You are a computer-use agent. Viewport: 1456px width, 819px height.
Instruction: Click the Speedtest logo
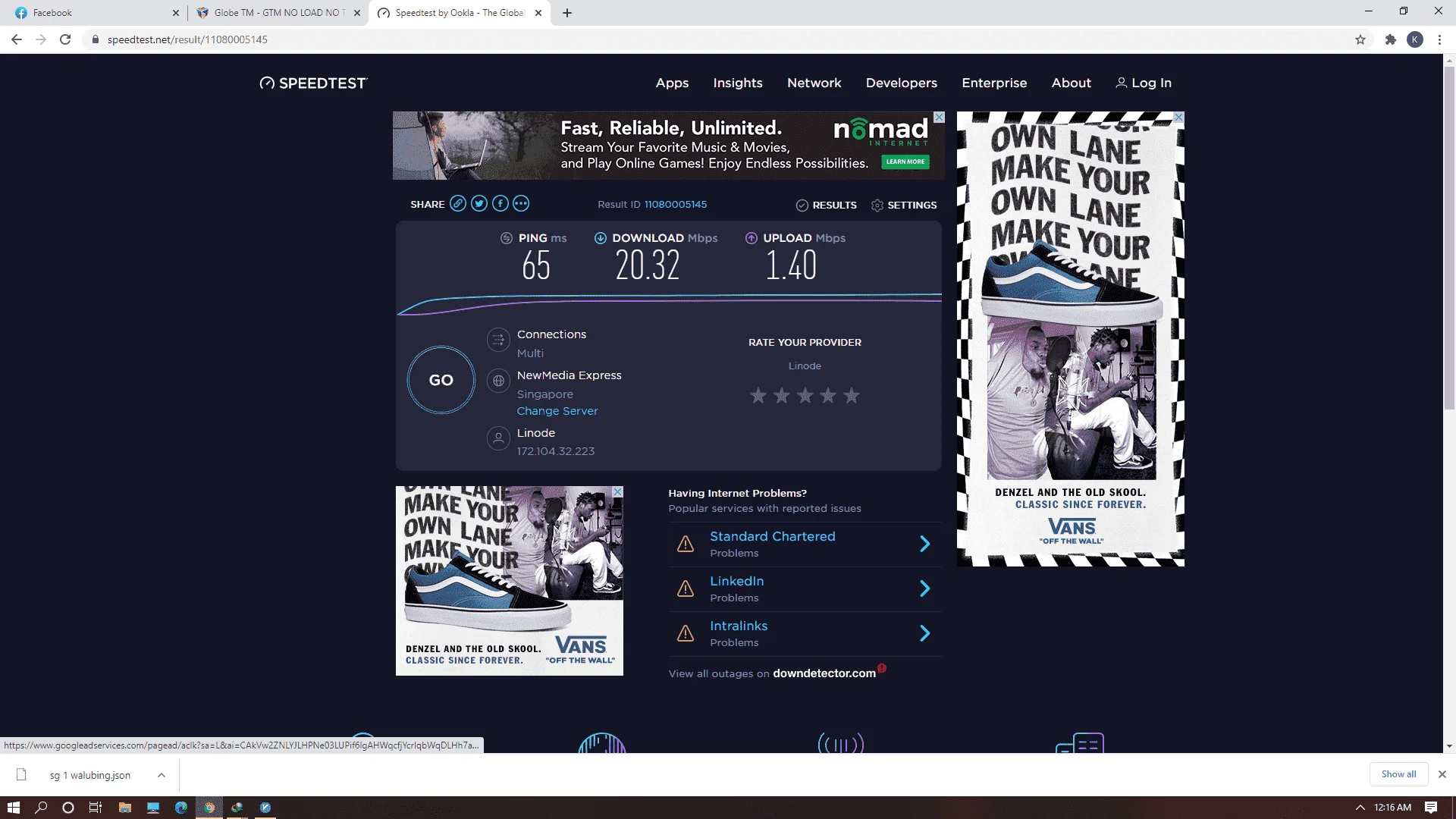pyautogui.click(x=313, y=83)
